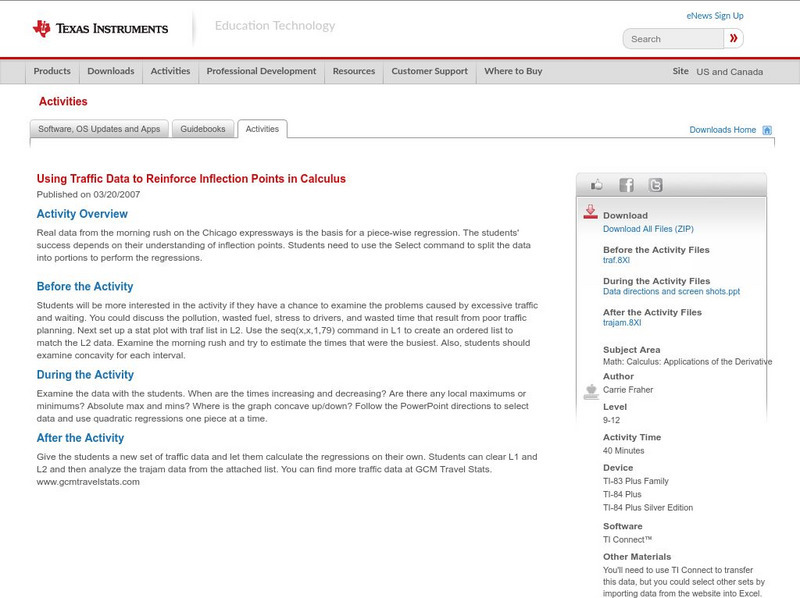Click the Other Materials label

pos(637,557)
